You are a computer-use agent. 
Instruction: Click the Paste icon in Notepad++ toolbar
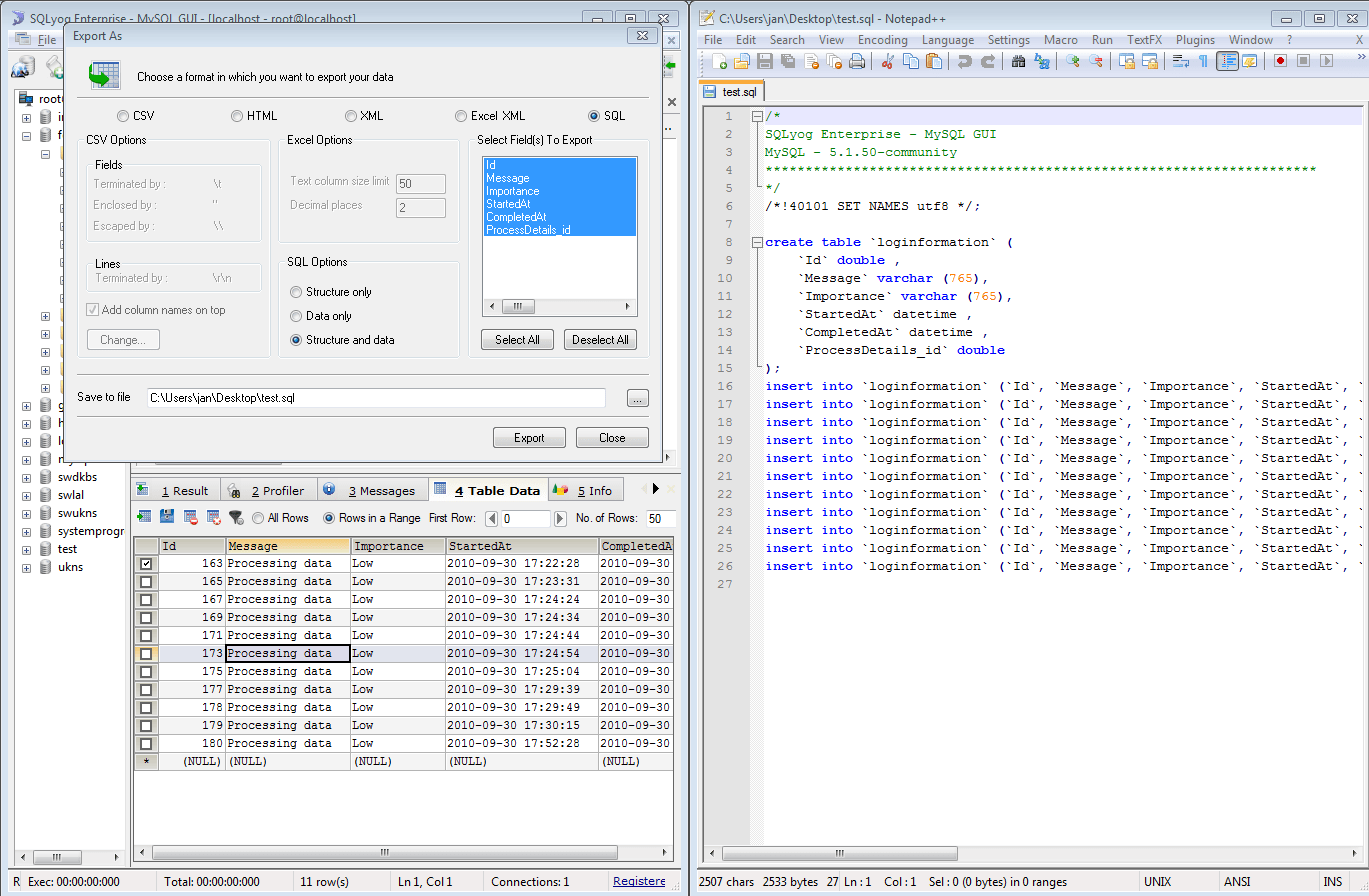934,61
